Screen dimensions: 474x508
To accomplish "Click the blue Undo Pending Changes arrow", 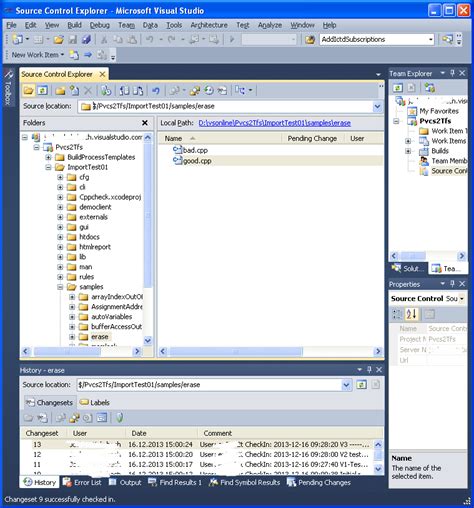I will [x=156, y=90].
